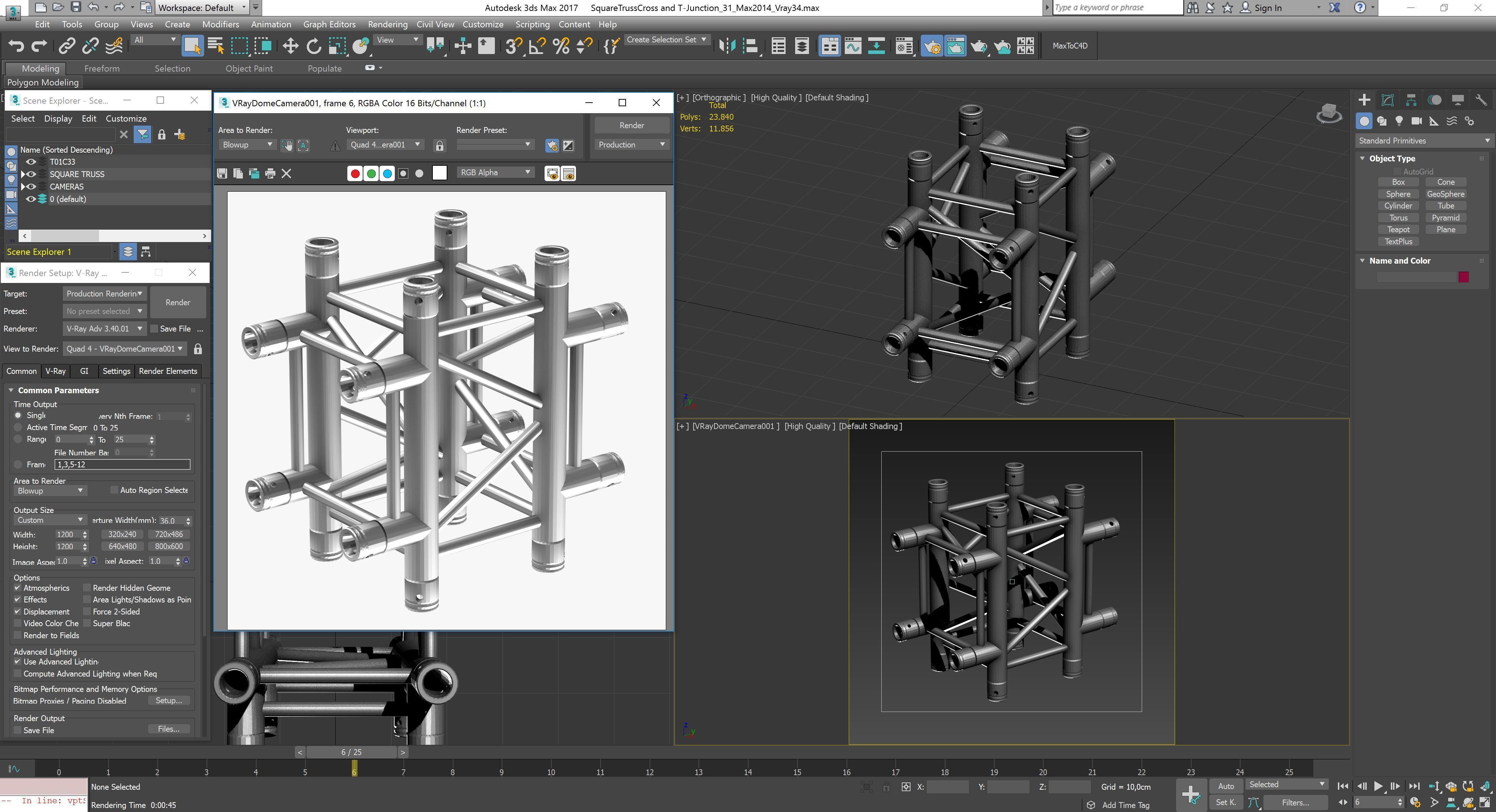Click the object color swatch in Name and Color
The image size is (1496, 812).
point(1463,277)
